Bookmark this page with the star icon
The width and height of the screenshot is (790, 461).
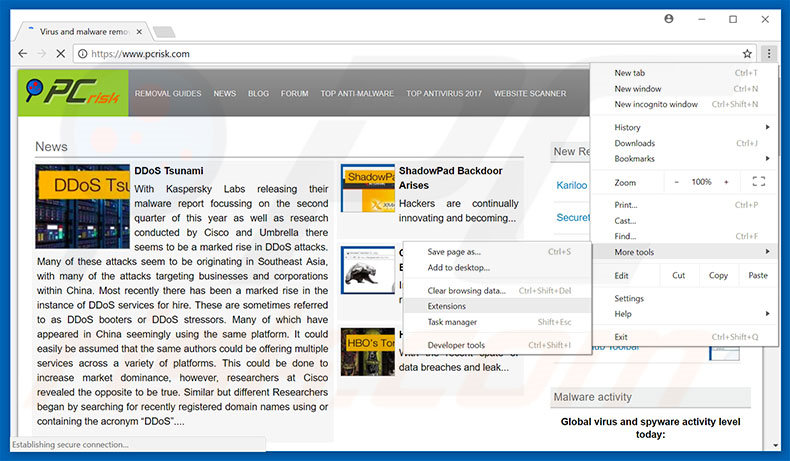click(x=747, y=53)
